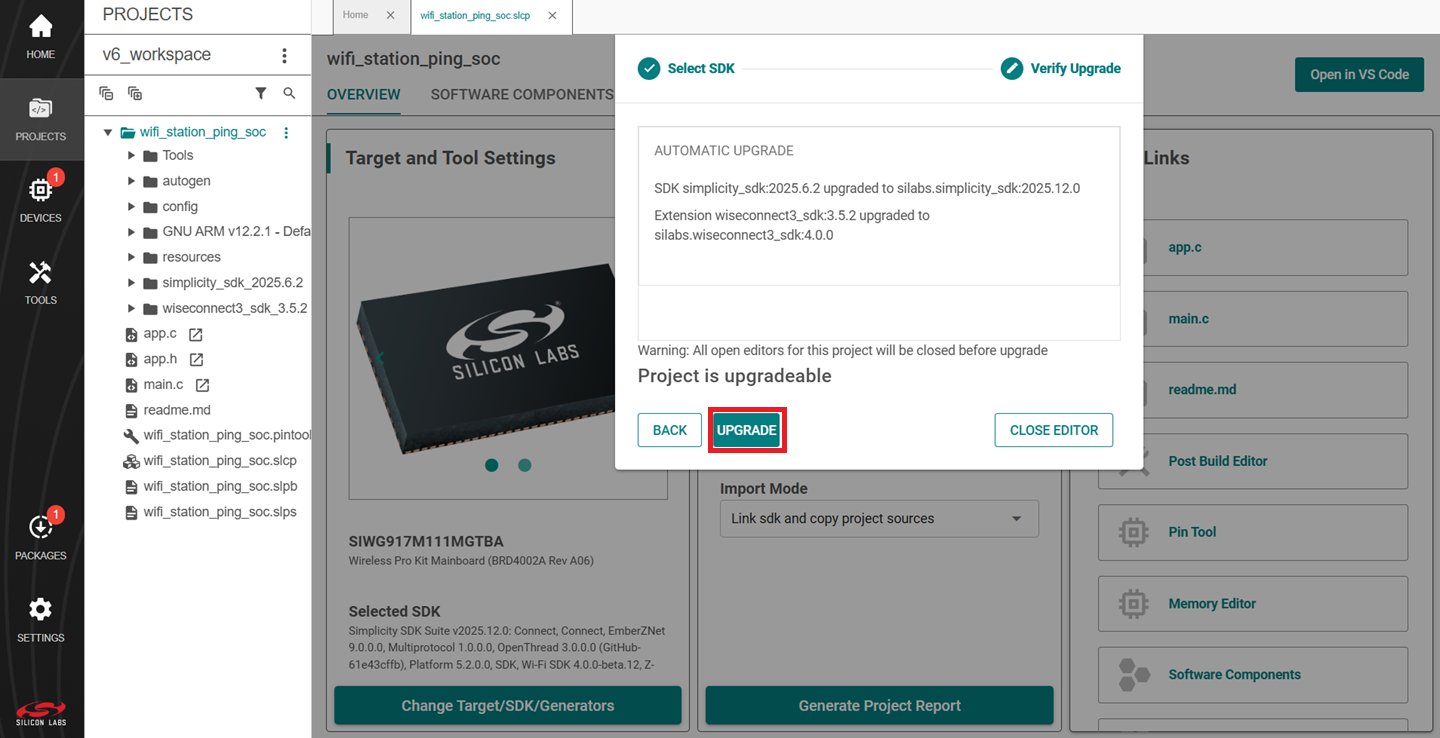Switch to the Home editor tab
This screenshot has height=738, width=1440.
355,15
